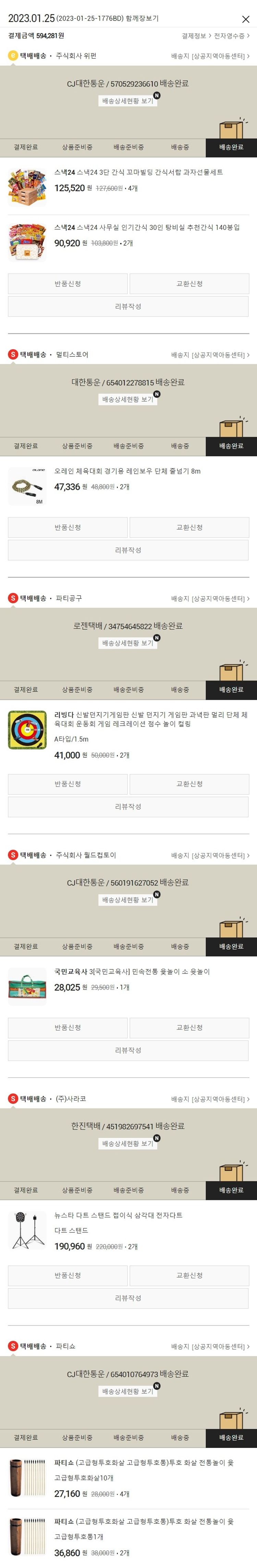Close the order detail page with X
Viewport: 257px width, 1568px height.
click(245, 20)
